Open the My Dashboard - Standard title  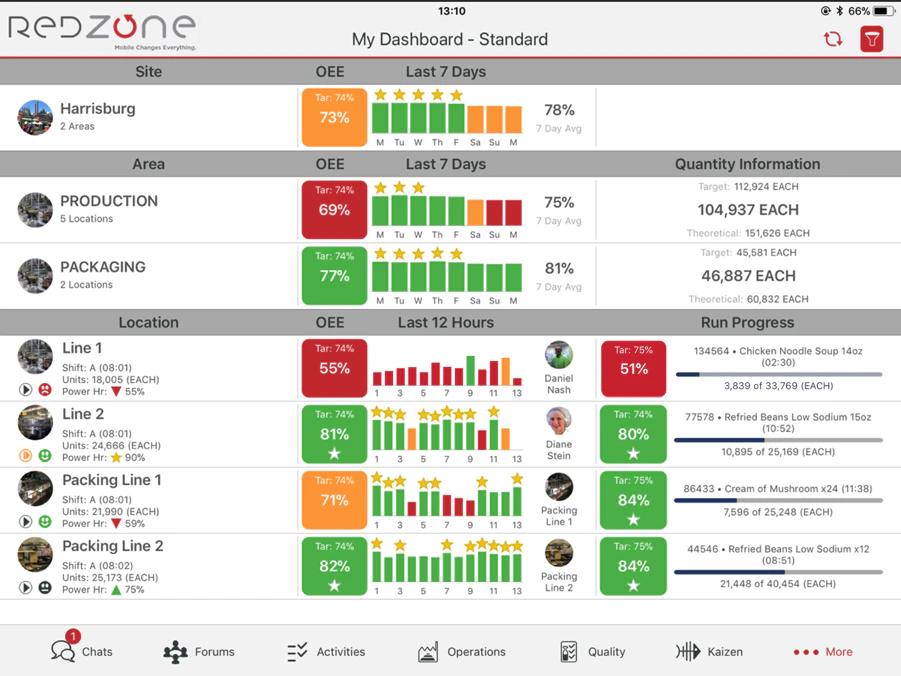tap(450, 39)
